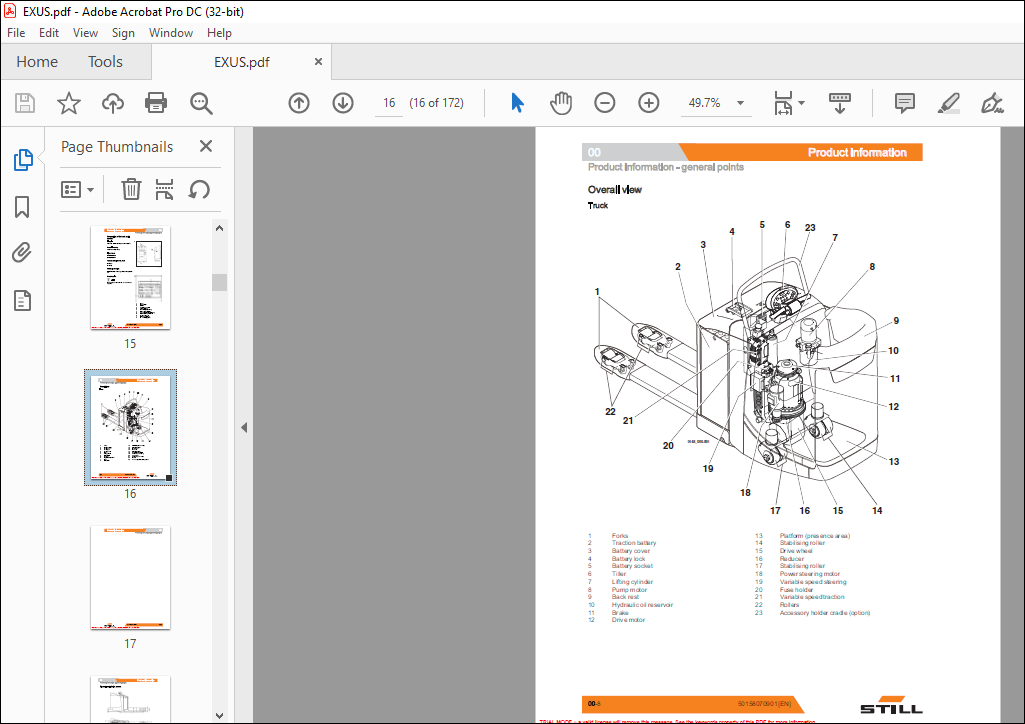Click the STILL logo on the page
Screen dimensions: 1025x724
(892, 706)
